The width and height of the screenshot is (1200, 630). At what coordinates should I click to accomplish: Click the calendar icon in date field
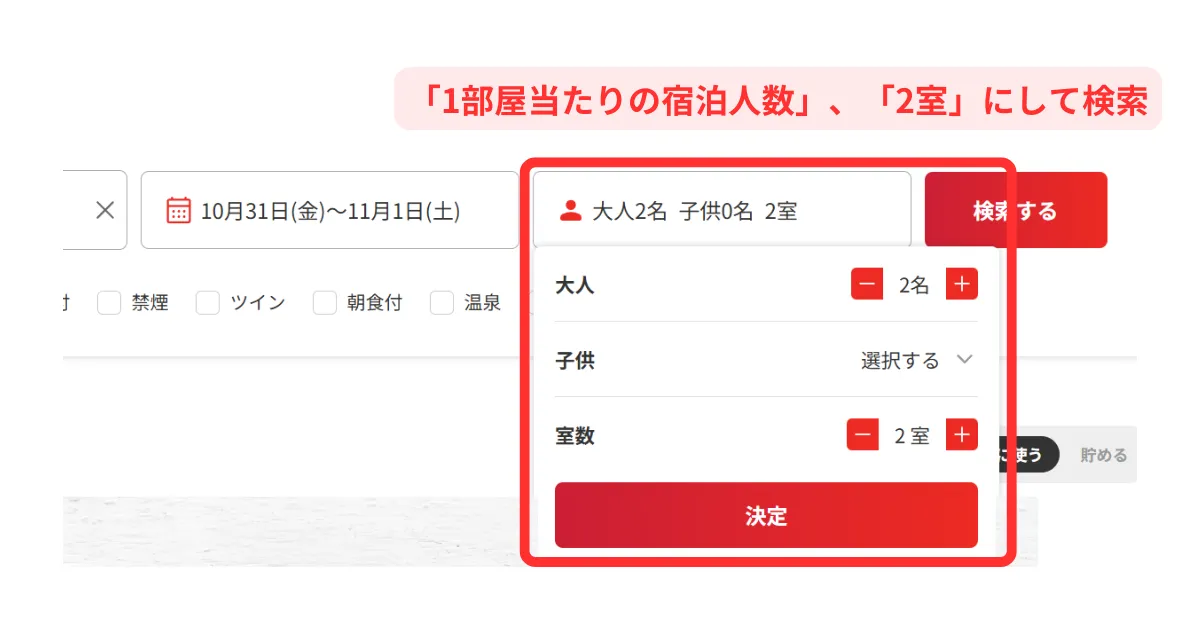tap(178, 211)
